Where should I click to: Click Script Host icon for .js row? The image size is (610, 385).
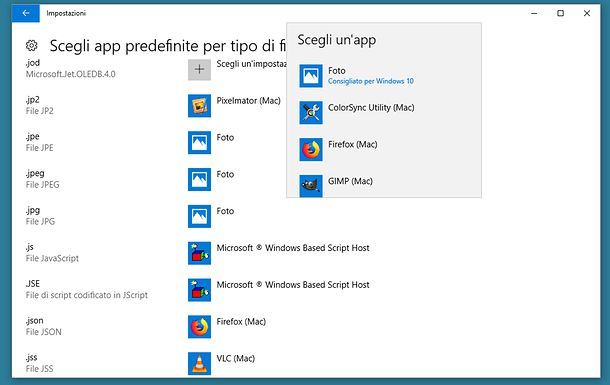tap(199, 253)
